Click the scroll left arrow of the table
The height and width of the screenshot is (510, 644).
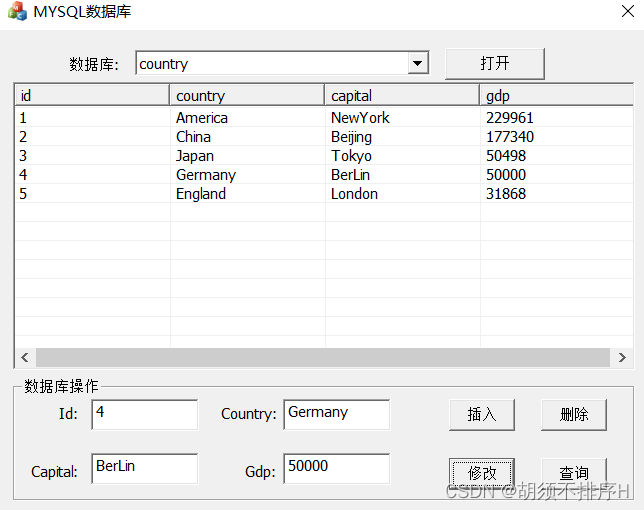point(25,357)
